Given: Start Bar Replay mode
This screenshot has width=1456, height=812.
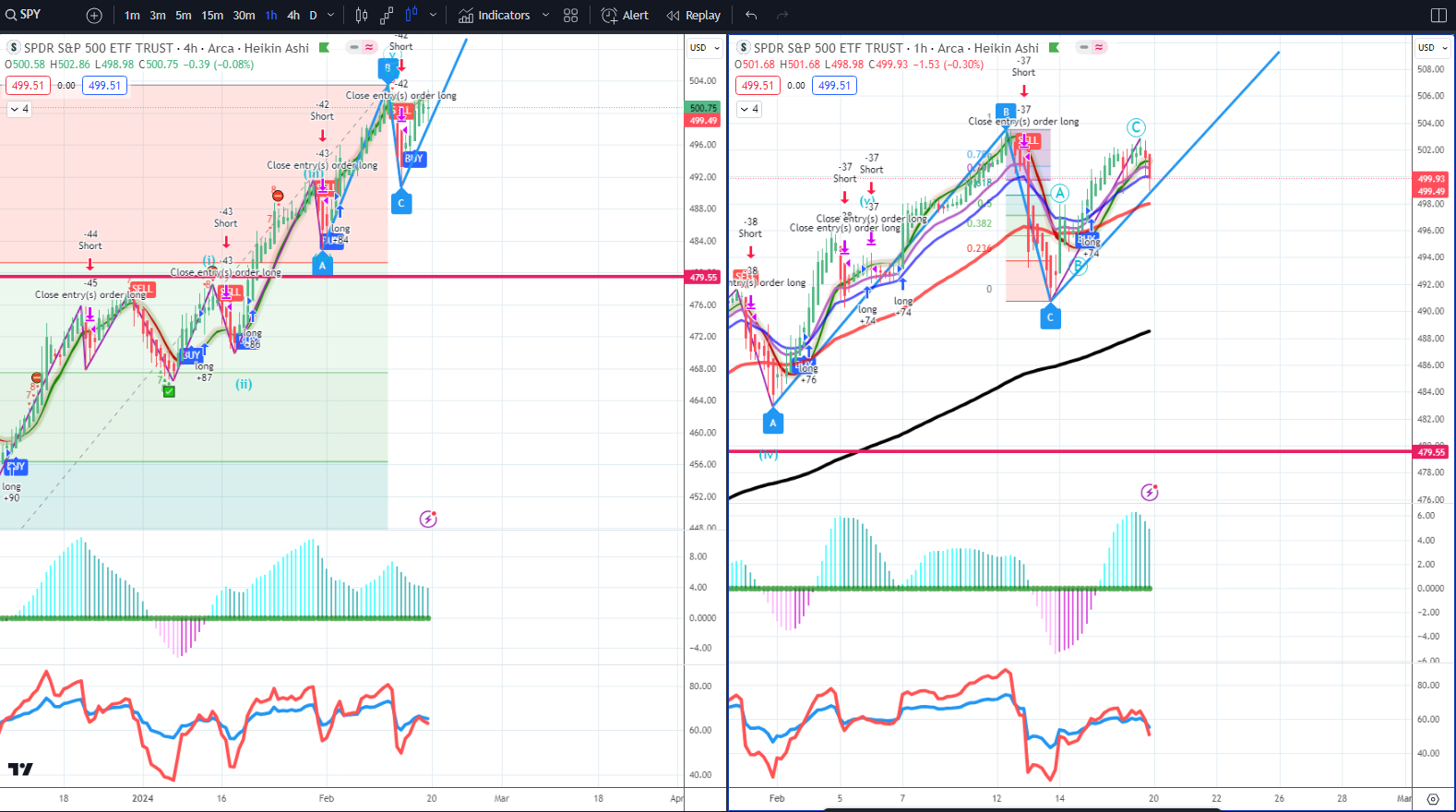Looking at the screenshot, I should [694, 16].
